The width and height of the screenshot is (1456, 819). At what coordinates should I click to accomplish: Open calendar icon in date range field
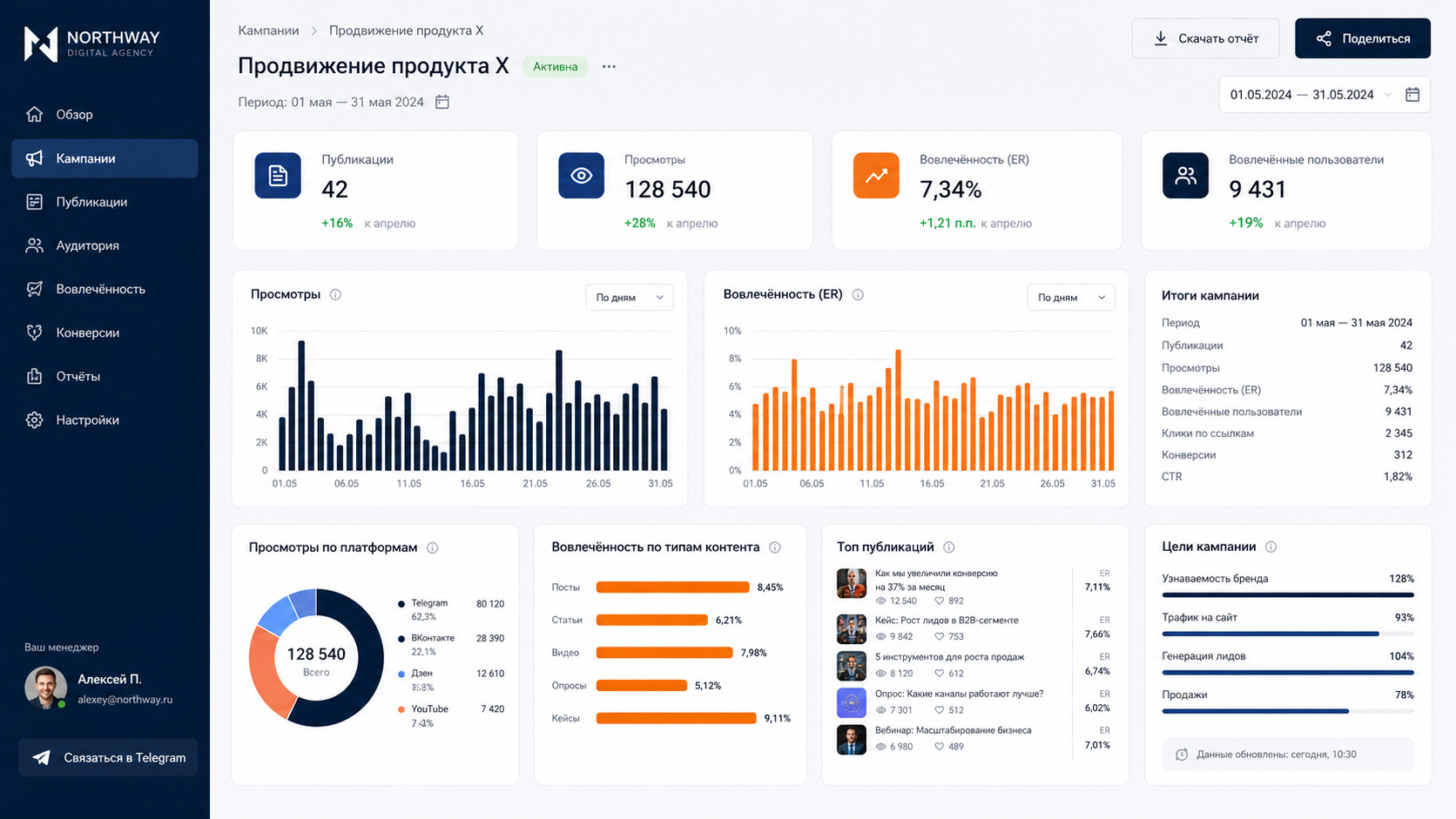pos(1412,94)
